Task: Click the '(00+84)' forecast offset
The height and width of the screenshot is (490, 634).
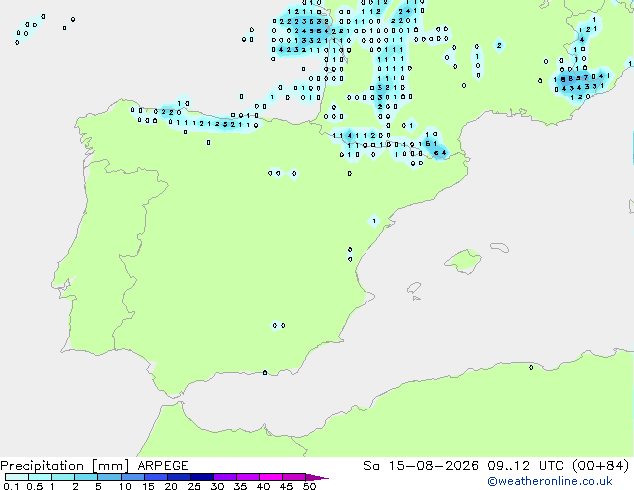Action: [x=601, y=466]
